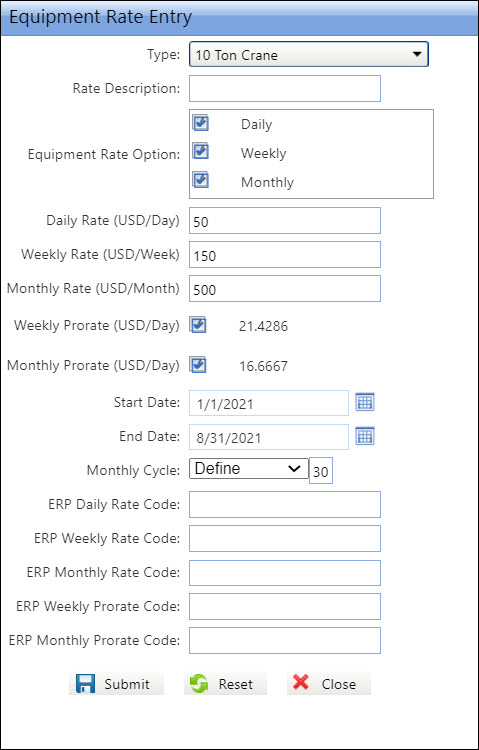This screenshot has height=750, width=479.
Task: Click the red X Close icon
Action: (x=301, y=682)
